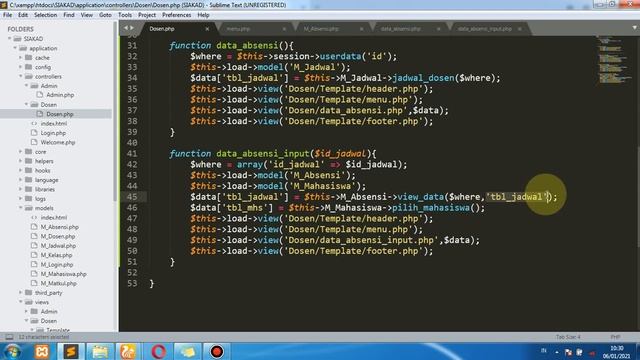Image resolution: width=640 pixels, height=360 pixels.
Task: Open M_Jadwal.php in the sidebar
Action: click(x=58, y=246)
